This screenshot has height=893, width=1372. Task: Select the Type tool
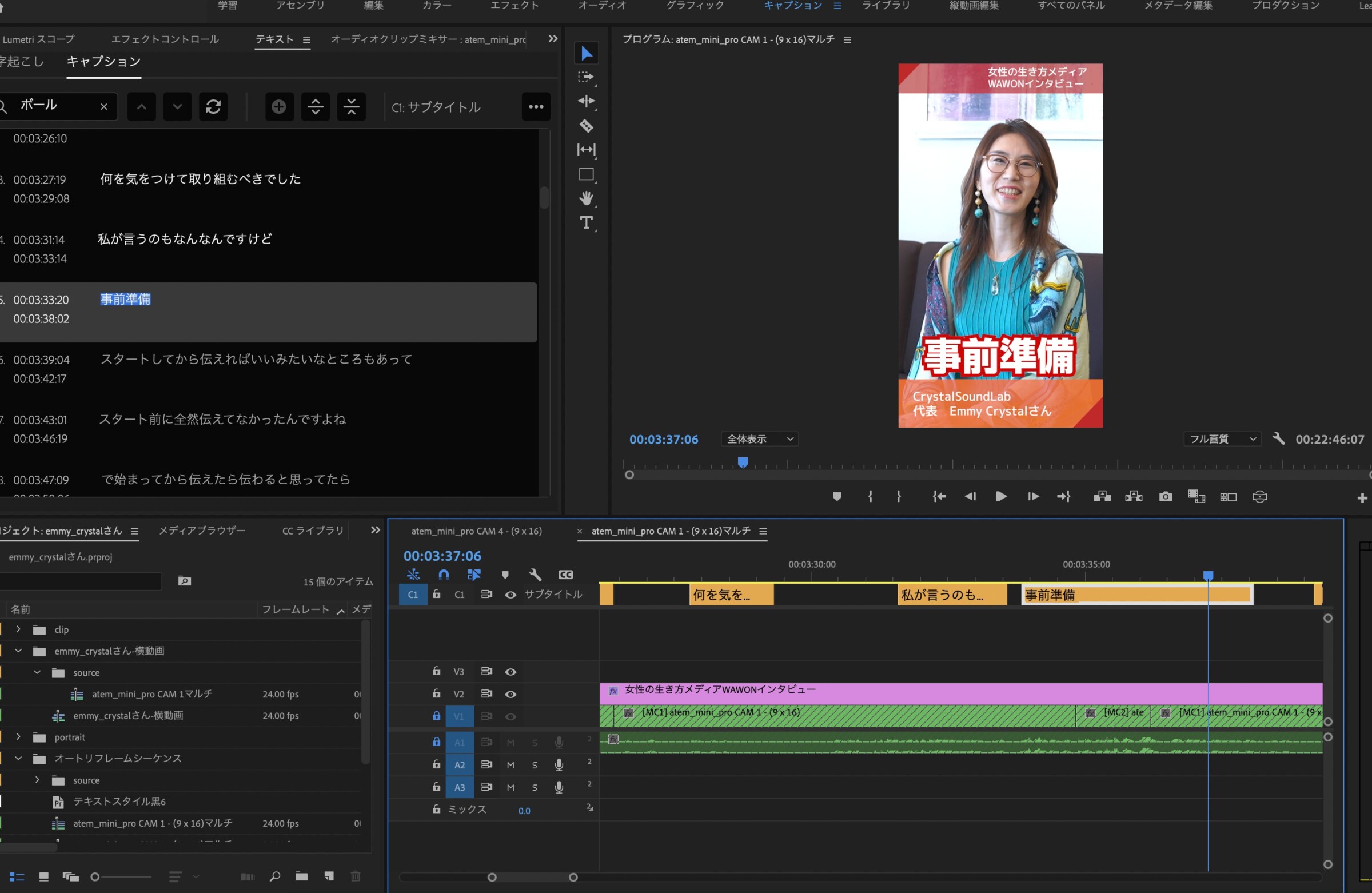[x=587, y=222]
